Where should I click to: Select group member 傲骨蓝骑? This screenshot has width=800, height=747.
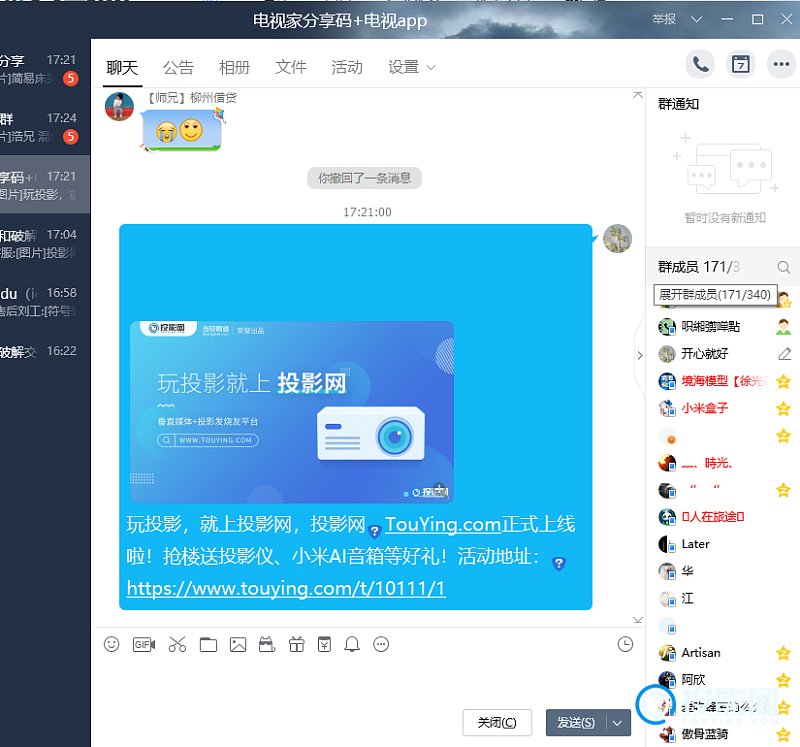(x=705, y=734)
